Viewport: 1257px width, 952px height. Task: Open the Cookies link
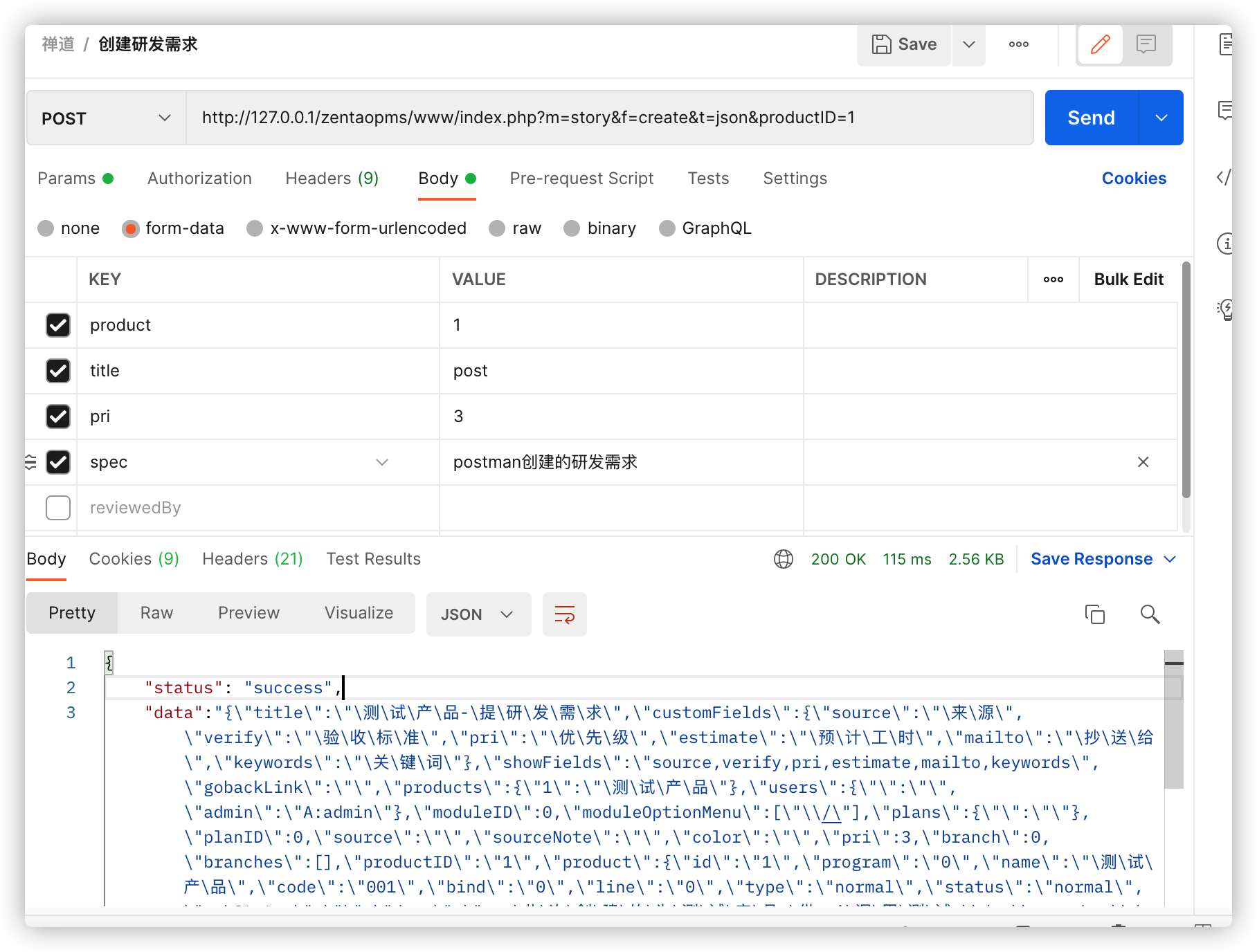pos(1134,178)
